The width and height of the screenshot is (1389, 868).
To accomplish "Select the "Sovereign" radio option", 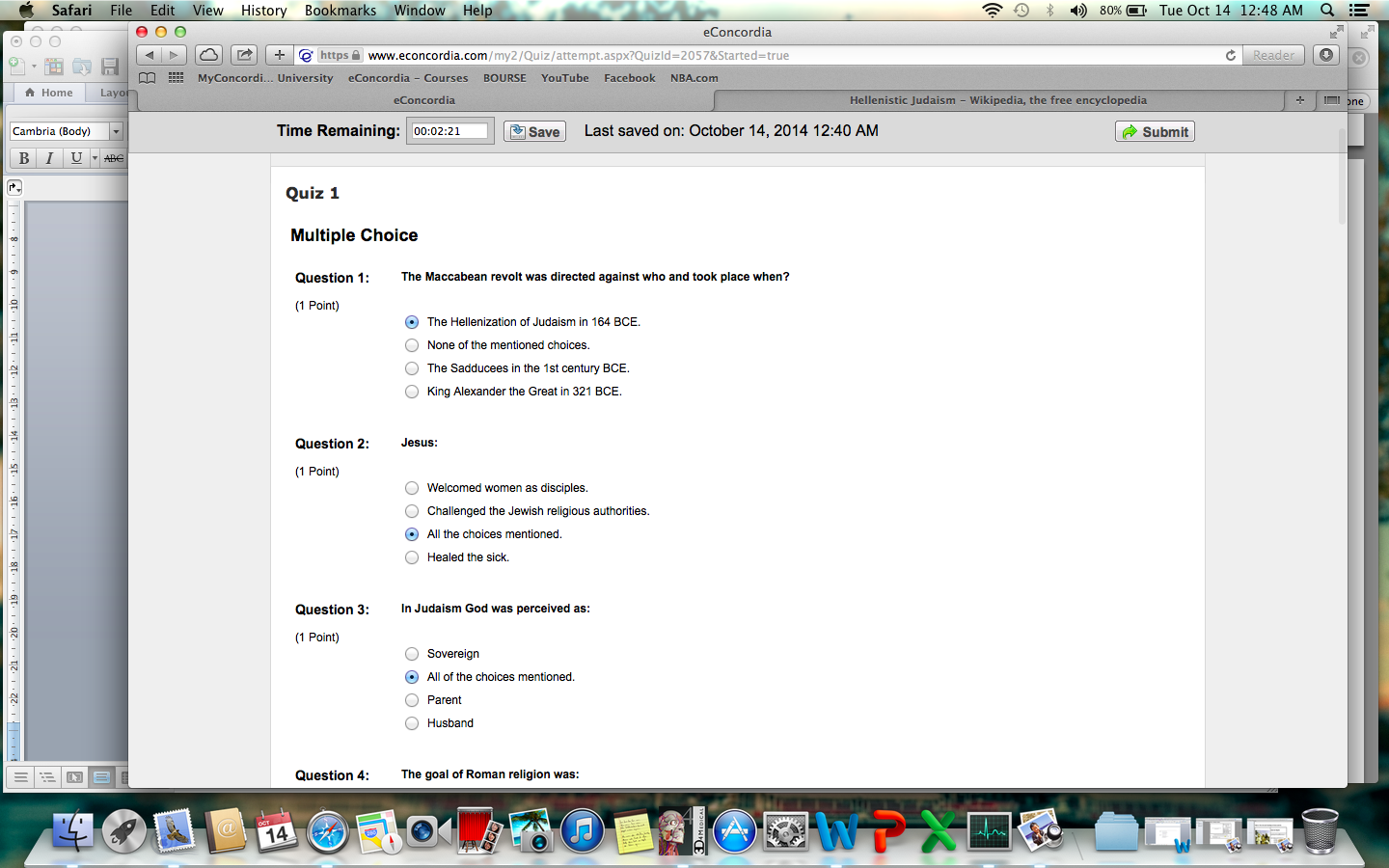I will (412, 654).
